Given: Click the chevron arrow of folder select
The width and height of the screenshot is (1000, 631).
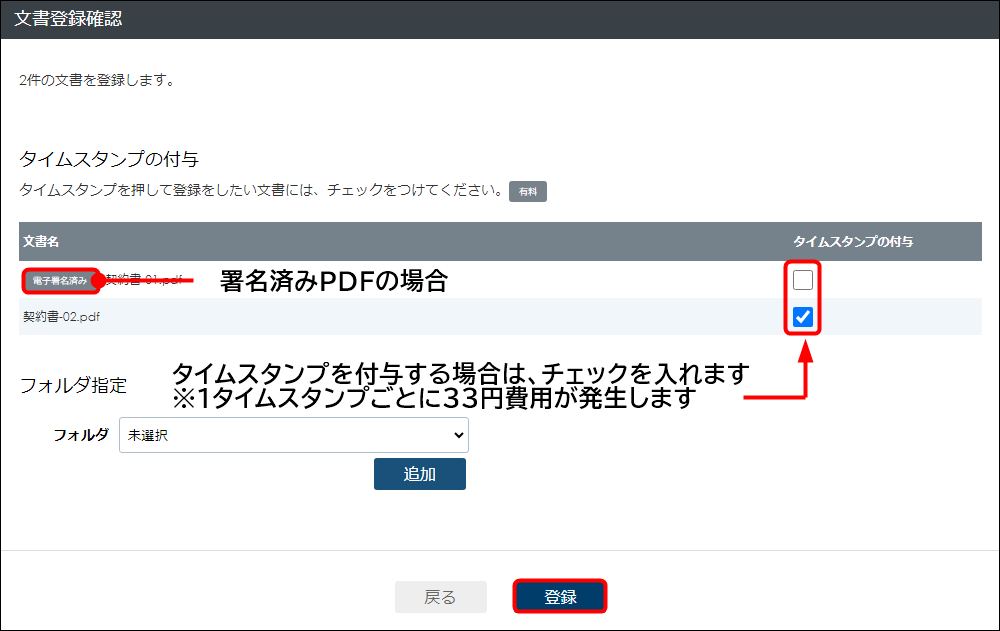Looking at the screenshot, I should pyautogui.click(x=458, y=435).
